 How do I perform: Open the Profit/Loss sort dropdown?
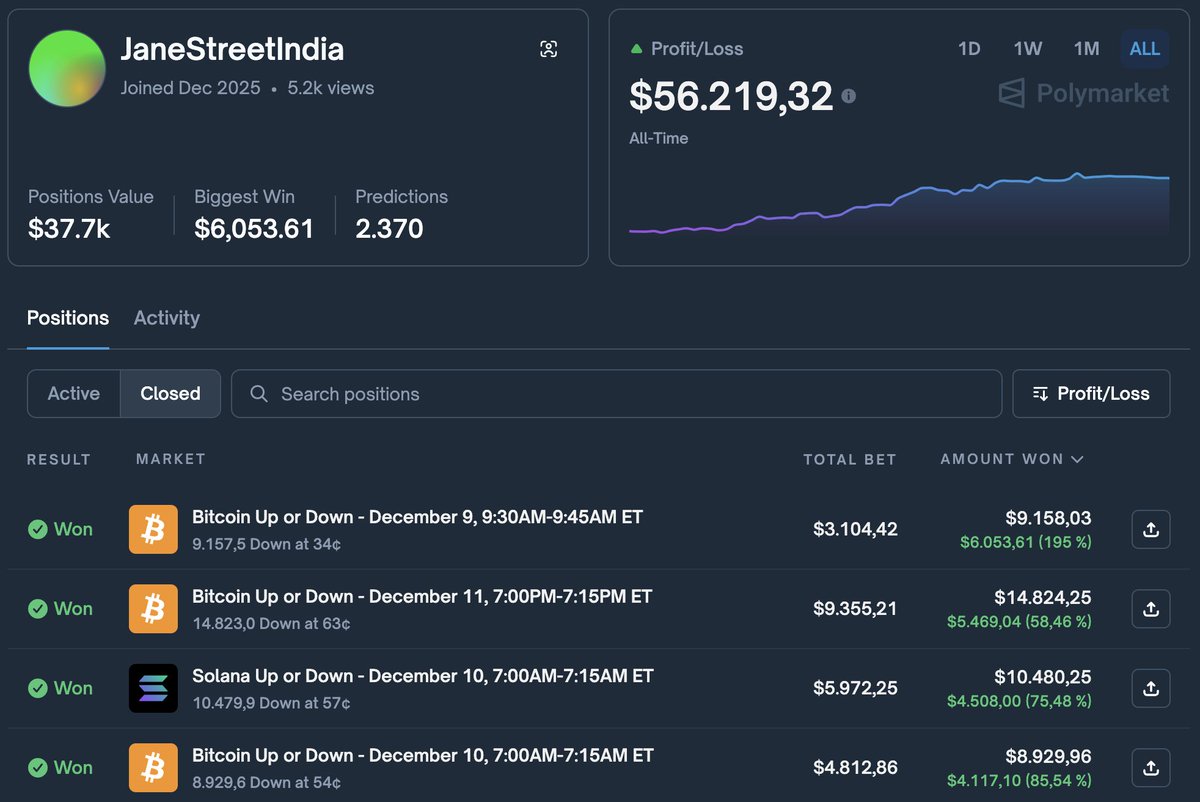click(x=1091, y=394)
